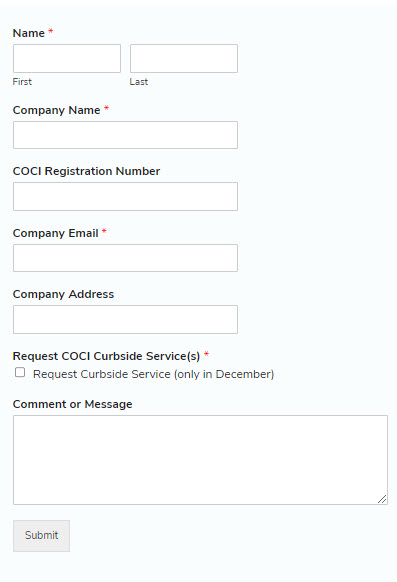Click the Last name input box
Viewport: 397px width, 582px height.
point(184,58)
